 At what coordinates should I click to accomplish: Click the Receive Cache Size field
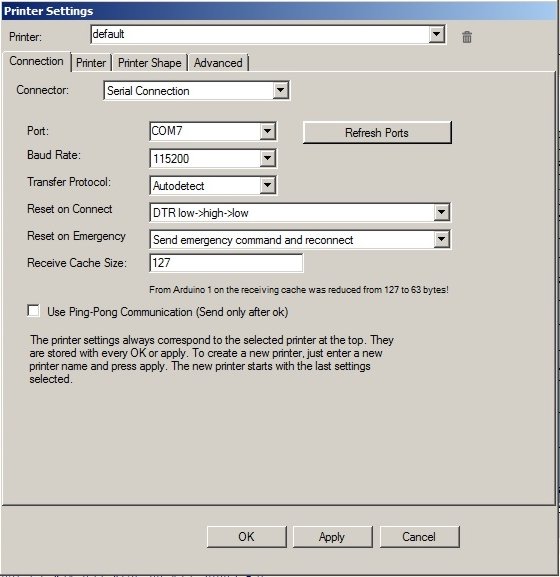coord(226,263)
